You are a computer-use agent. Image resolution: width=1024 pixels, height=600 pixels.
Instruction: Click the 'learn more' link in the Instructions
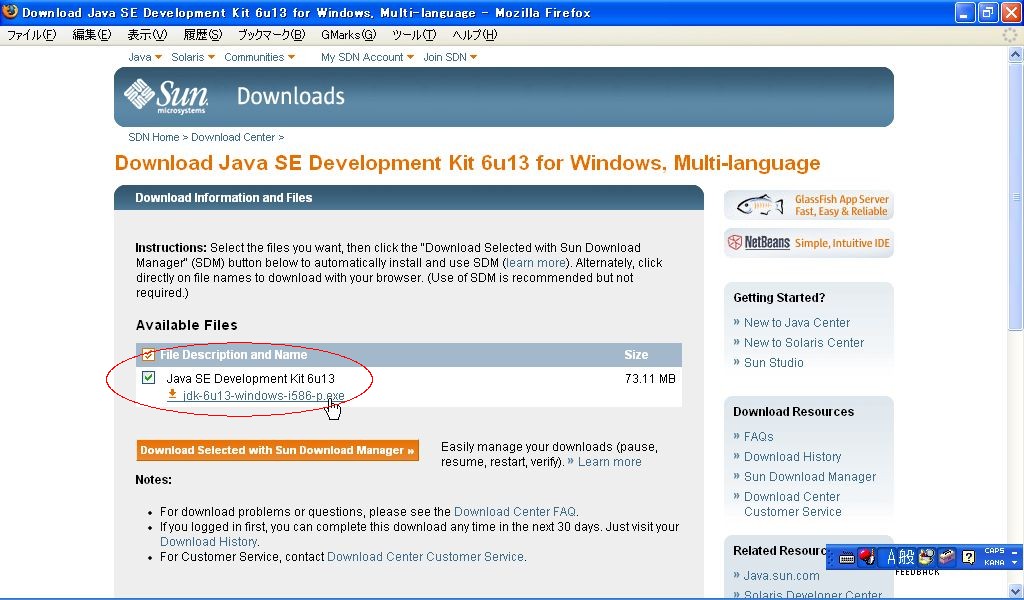536,262
